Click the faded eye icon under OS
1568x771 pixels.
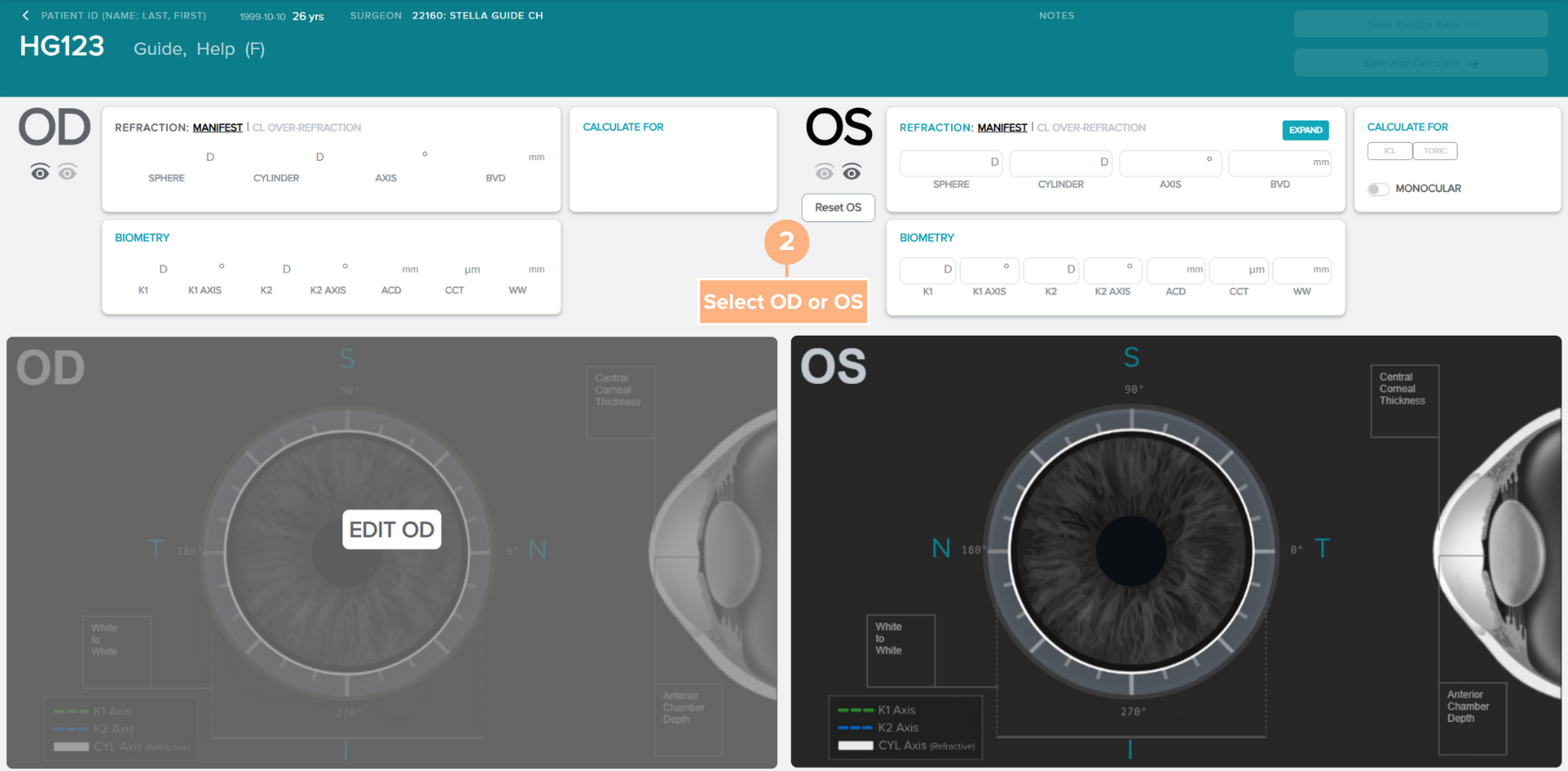824,172
